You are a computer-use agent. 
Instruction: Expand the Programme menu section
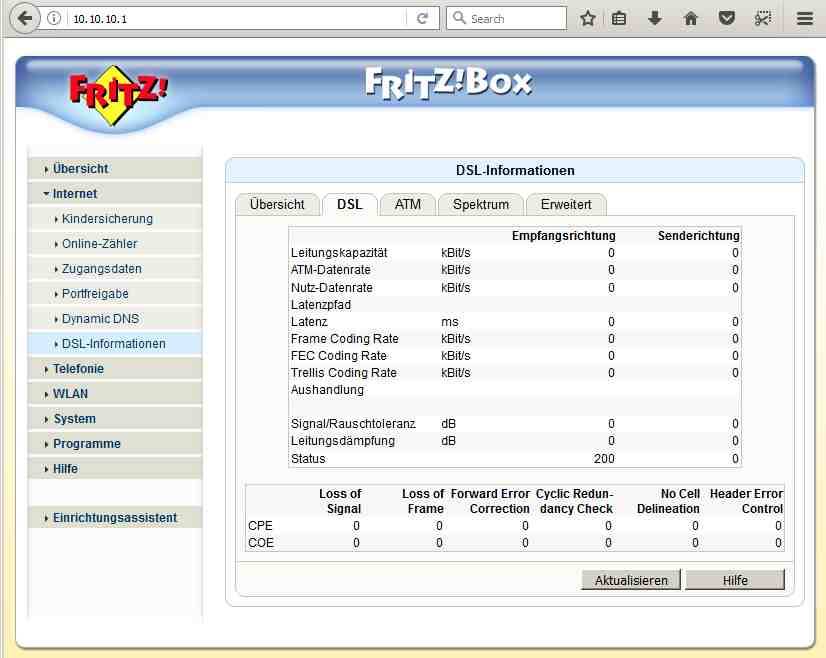click(x=115, y=444)
